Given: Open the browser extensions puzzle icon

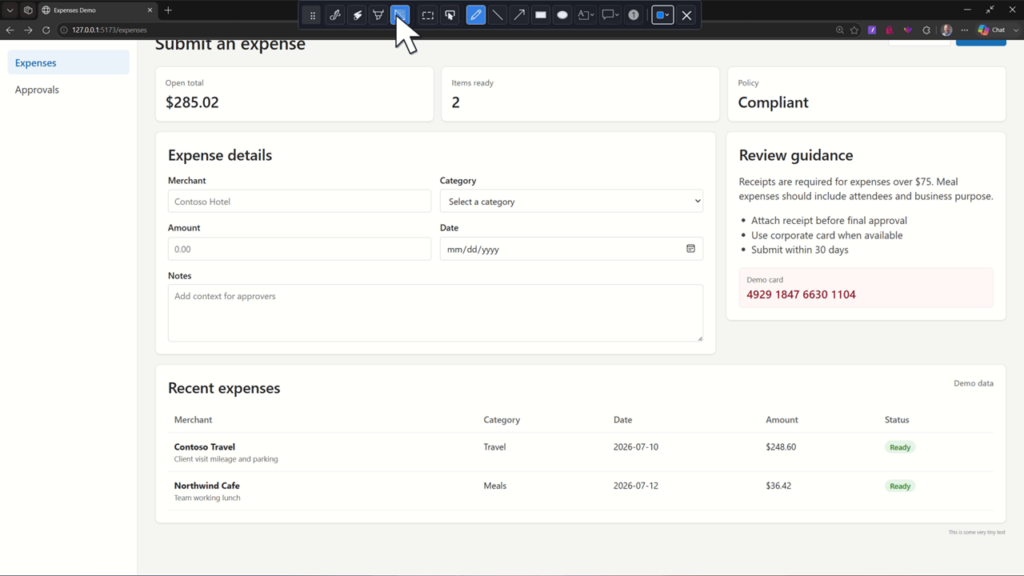Looking at the screenshot, I should [926, 30].
